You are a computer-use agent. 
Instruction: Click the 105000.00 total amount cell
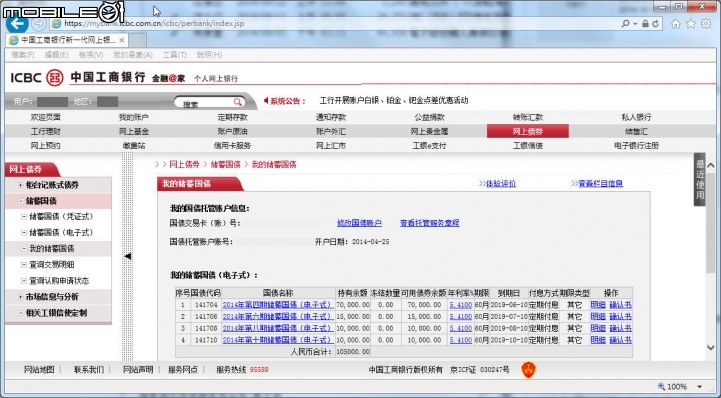(x=353, y=352)
